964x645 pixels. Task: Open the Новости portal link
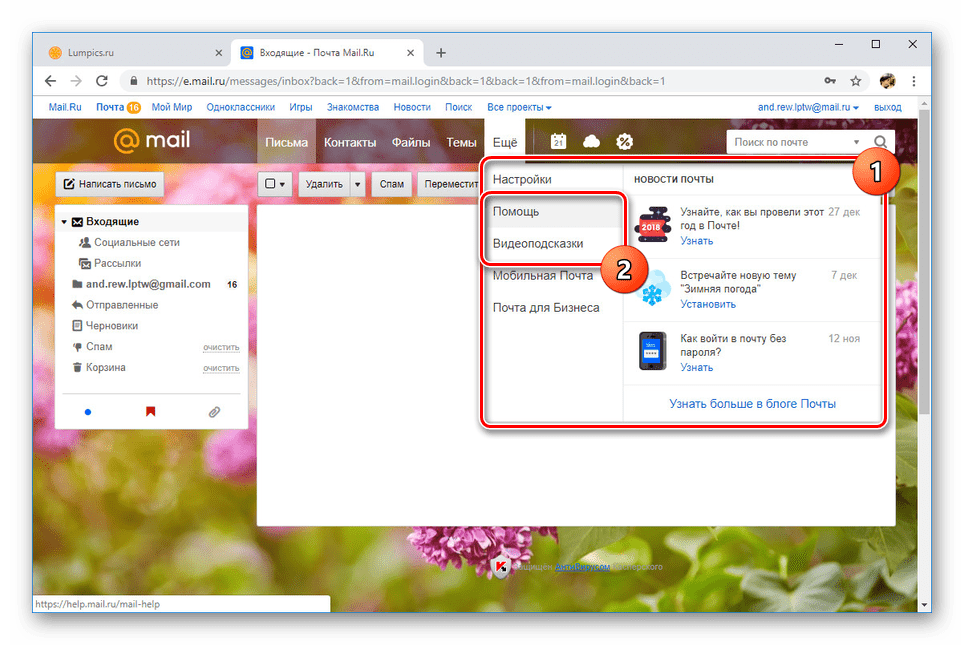[412, 107]
